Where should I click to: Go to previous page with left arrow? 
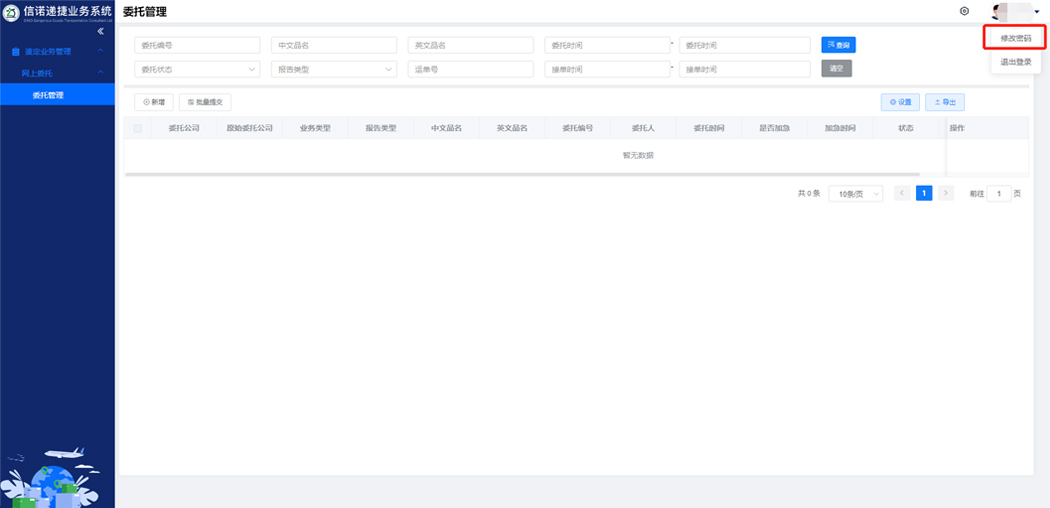pos(902,193)
